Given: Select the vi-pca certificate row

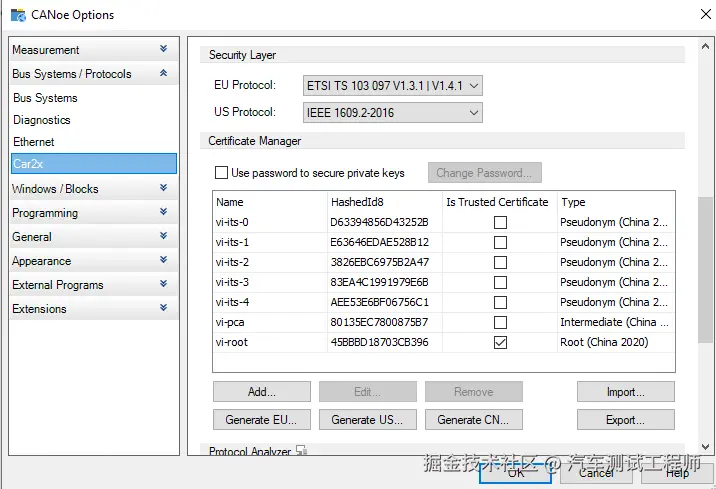Looking at the screenshot, I should (444, 322).
